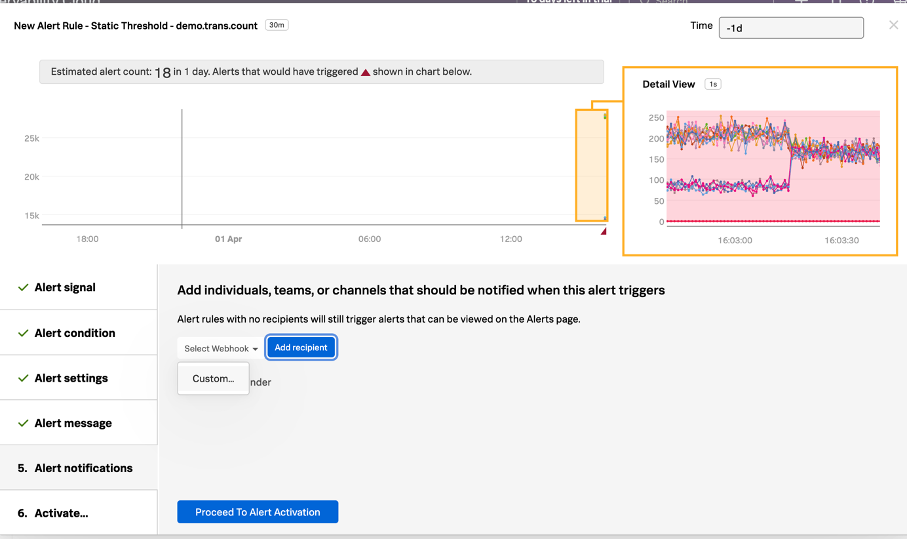Image resolution: width=908 pixels, height=540 pixels.
Task: Open the Alert condition step
Action: click(x=74, y=333)
